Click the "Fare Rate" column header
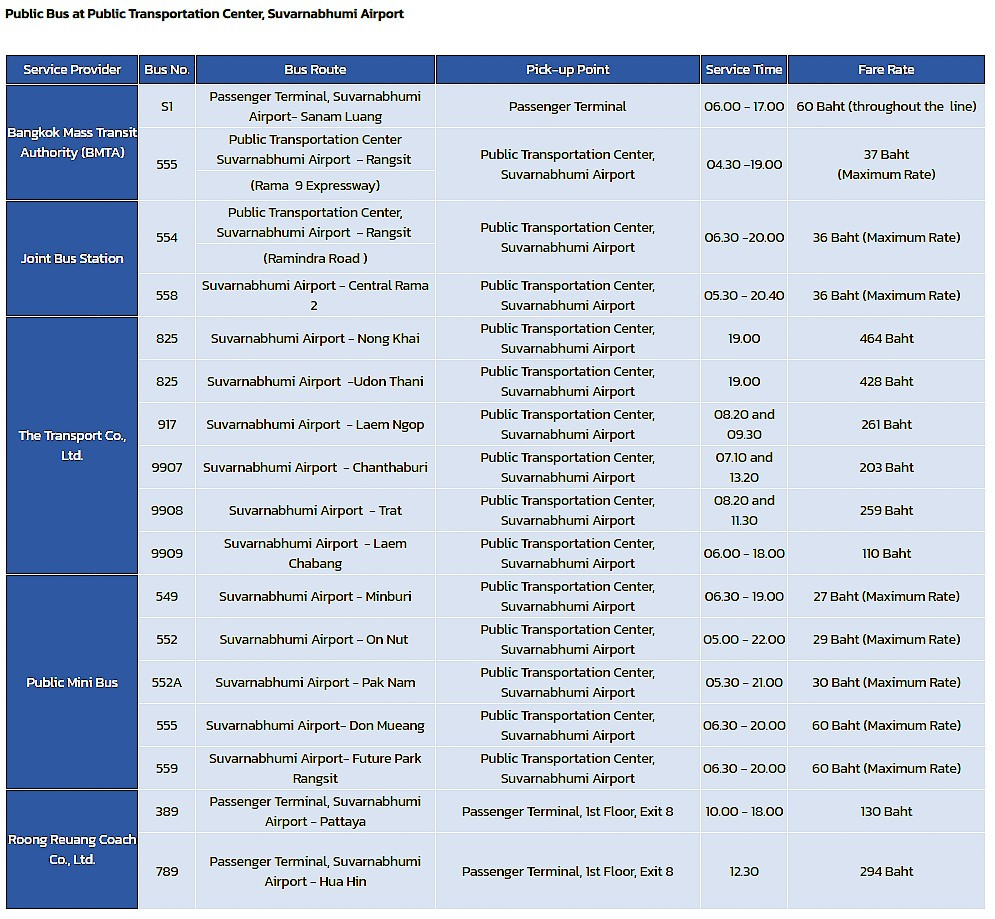 (x=886, y=70)
